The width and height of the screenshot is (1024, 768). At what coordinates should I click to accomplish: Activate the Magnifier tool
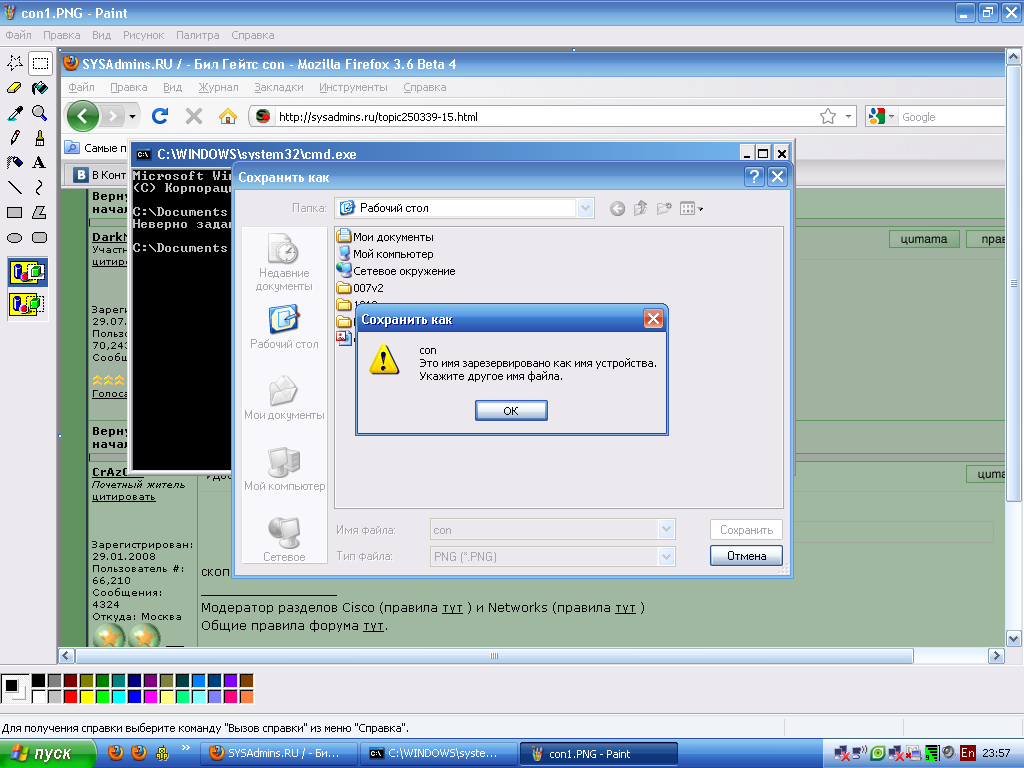(x=40, y=112)
